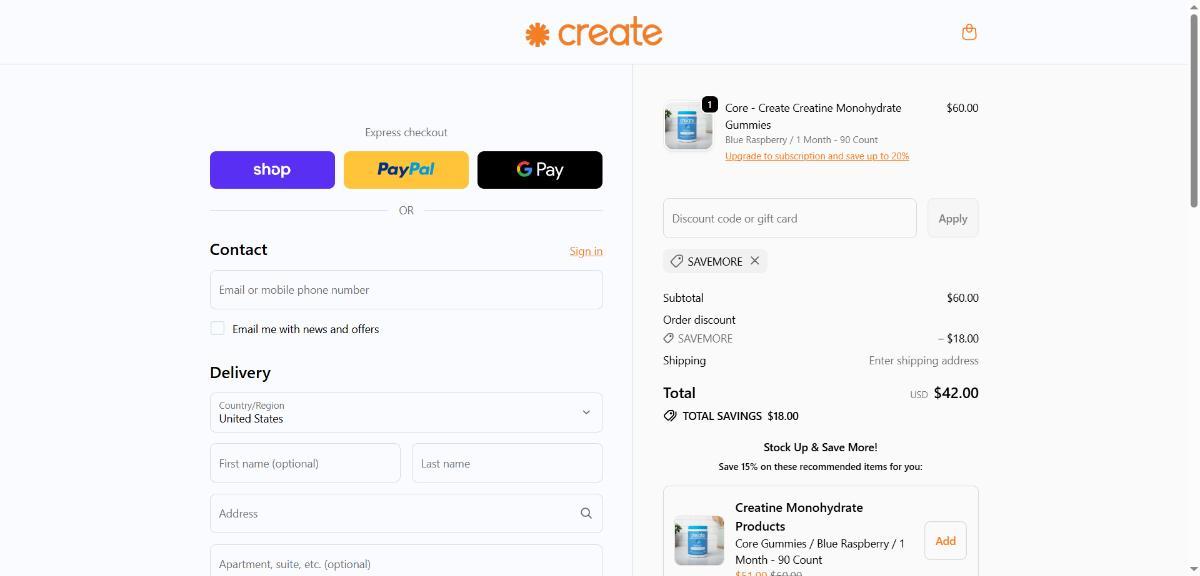1200x576 pixels.
Task: Click the Sign in link
Action: [x=585, y=251]
